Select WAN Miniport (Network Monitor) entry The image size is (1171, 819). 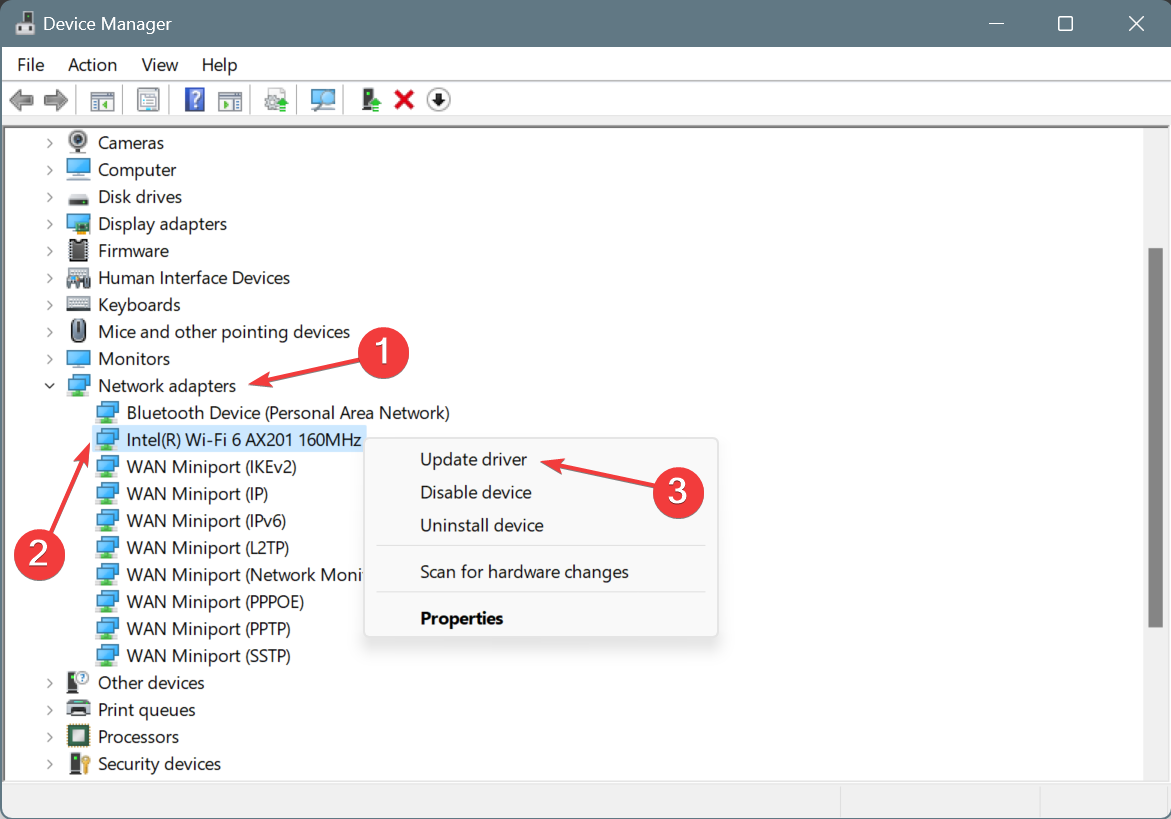point(244,575)
